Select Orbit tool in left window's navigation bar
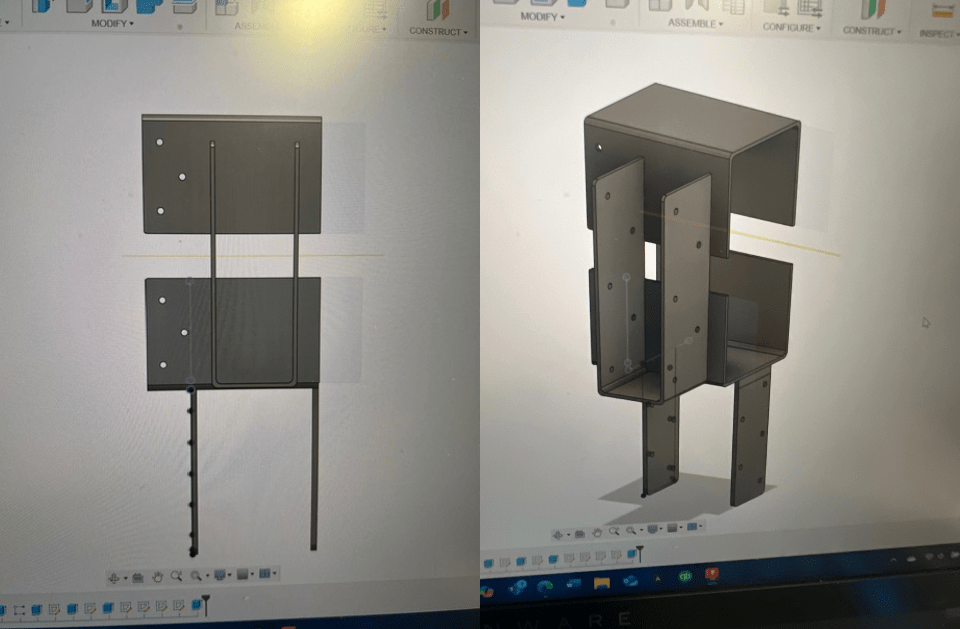This screenshot has height=629, width=960. (x=115, y=577)
